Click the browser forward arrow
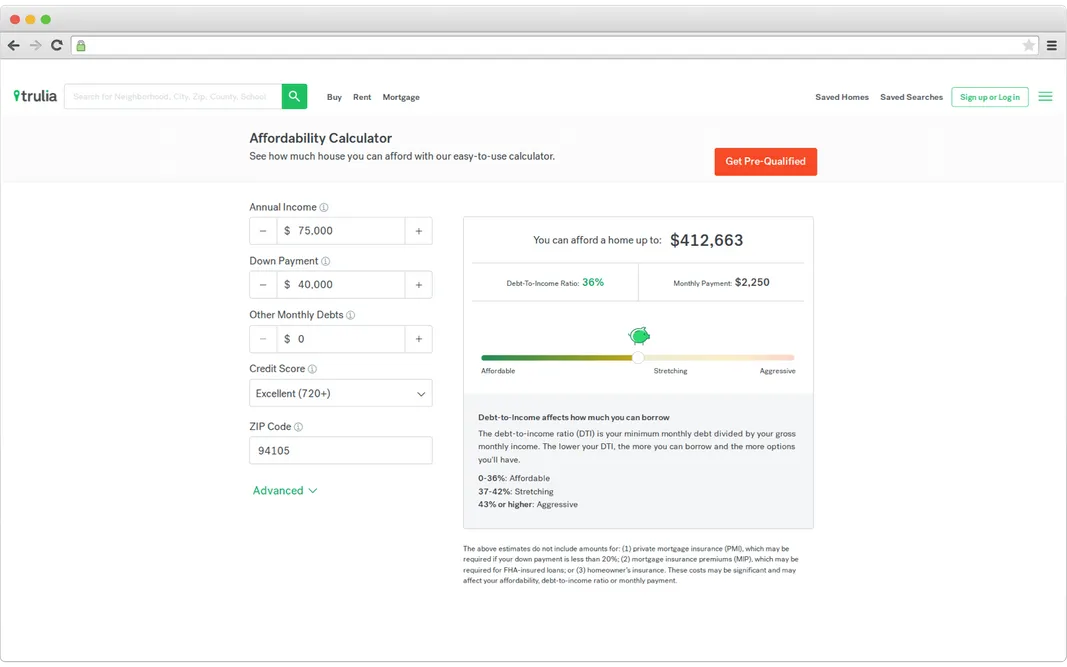1067x667 pixels. (35, 46)
